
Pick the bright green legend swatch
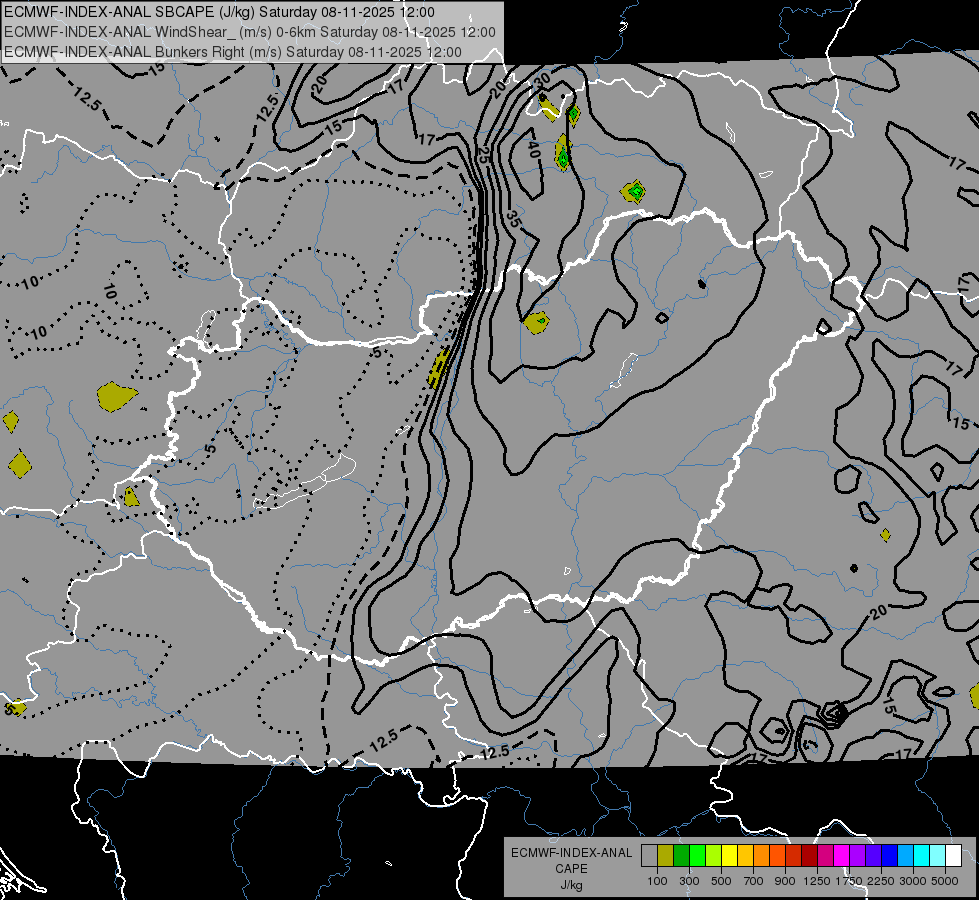point(697,856)
